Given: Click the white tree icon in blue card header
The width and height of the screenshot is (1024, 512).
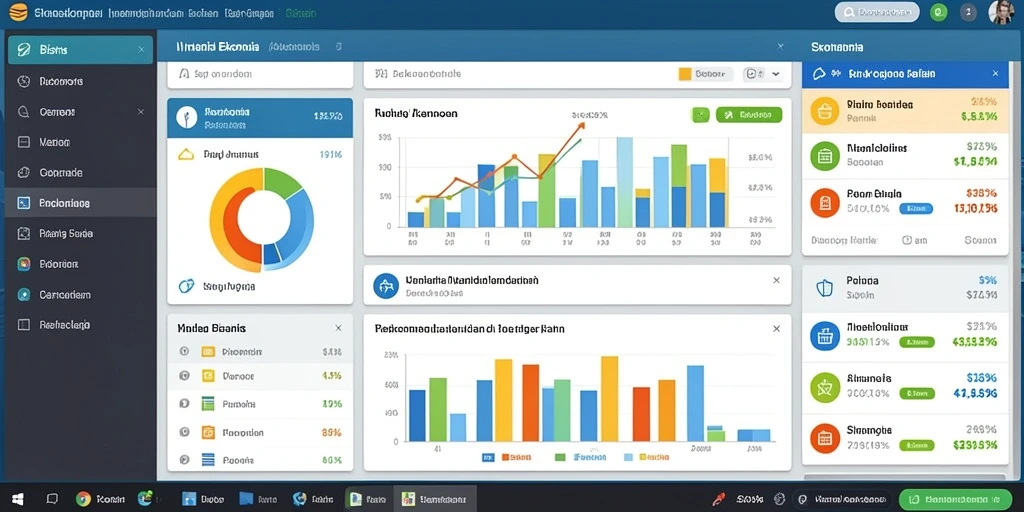Looking at the screenshot, I should click(187, 118).
